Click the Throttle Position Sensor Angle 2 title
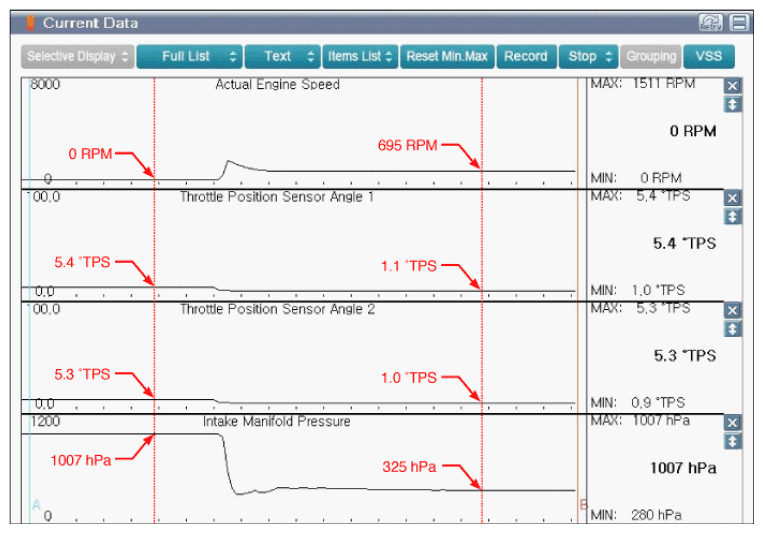 277,309
